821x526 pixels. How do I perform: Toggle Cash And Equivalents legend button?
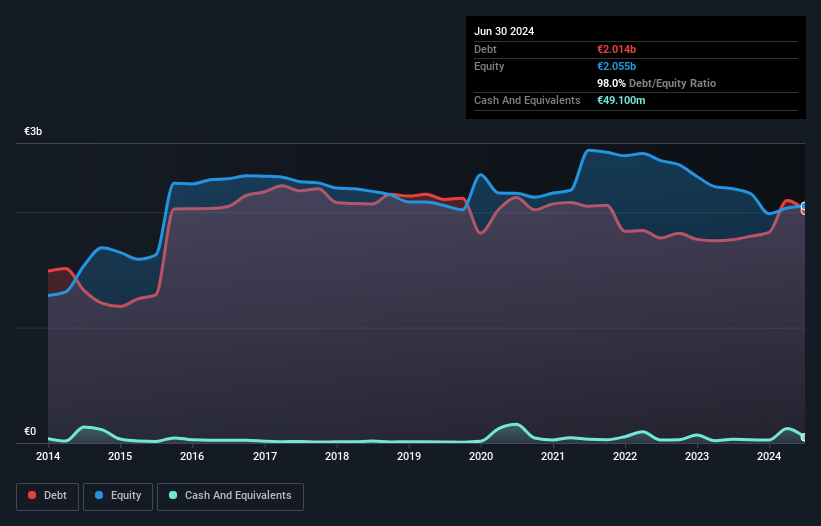tap(230, 496)
